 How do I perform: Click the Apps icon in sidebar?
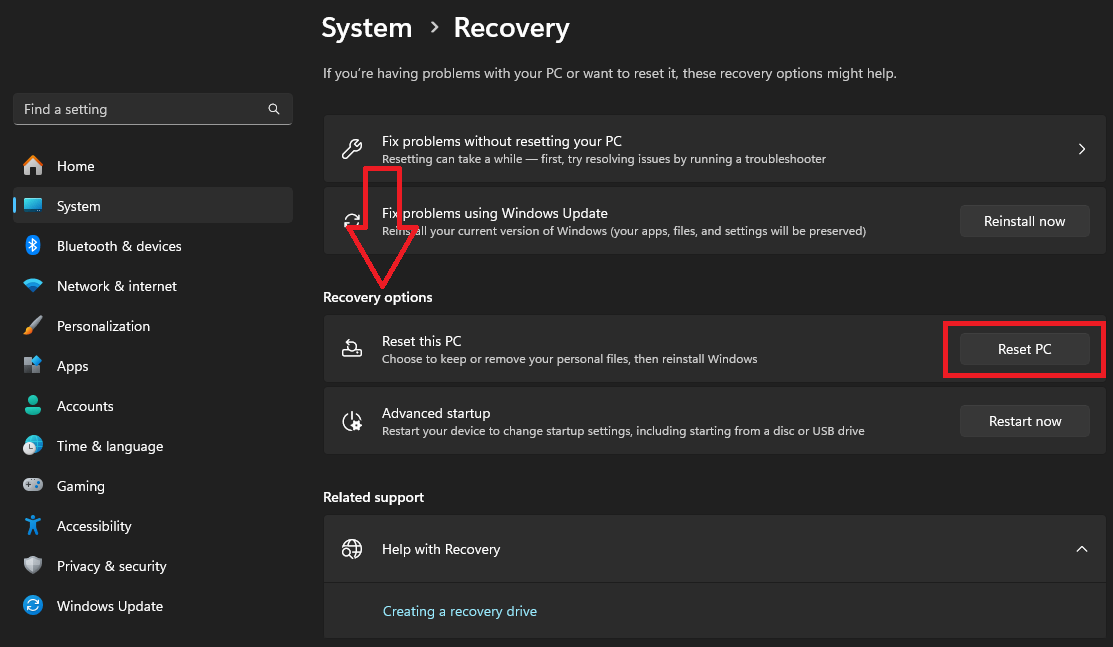(33, 366)
